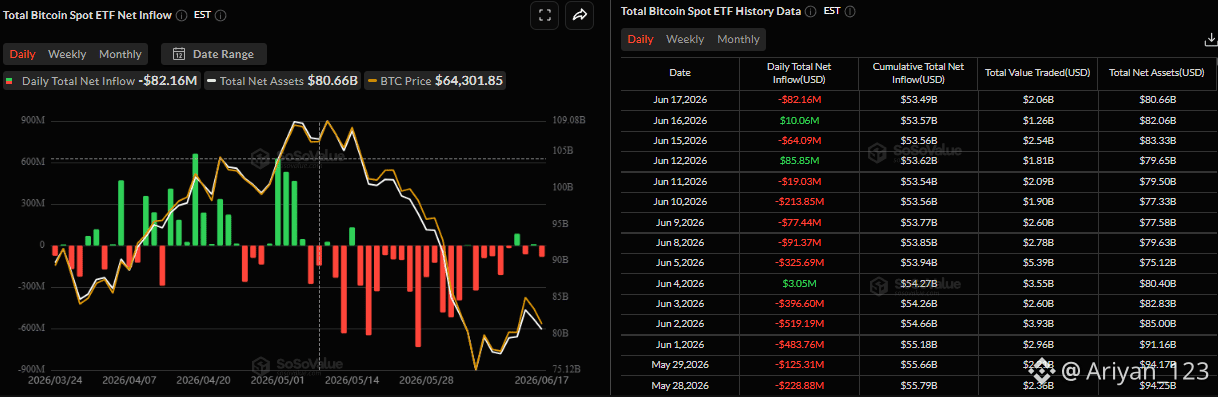Screen dimensions: 1218x397
Task: Click the 109.08B right-axis label
Action: point(568,120)
